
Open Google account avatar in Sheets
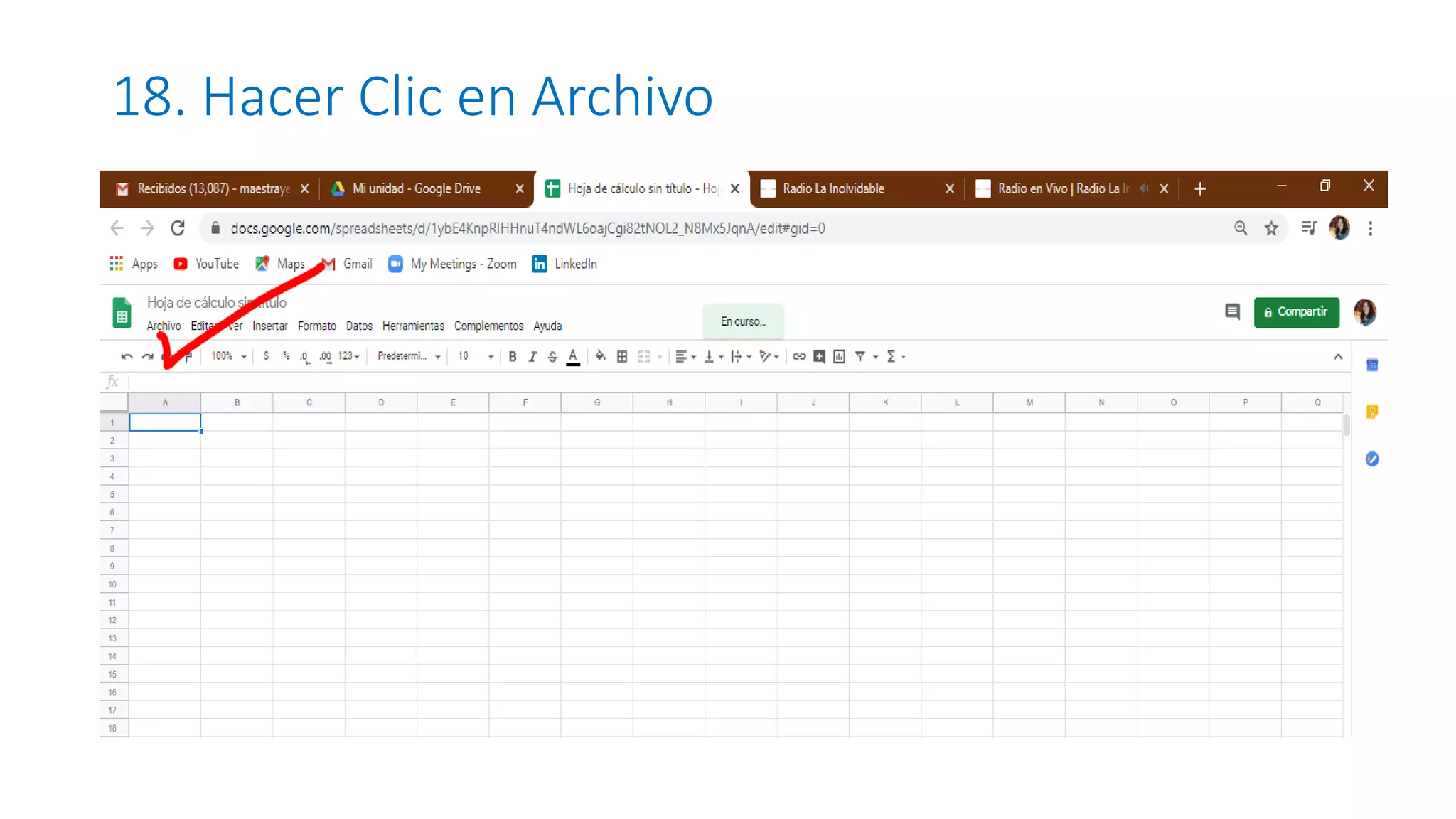click(x=1365, y=312)
